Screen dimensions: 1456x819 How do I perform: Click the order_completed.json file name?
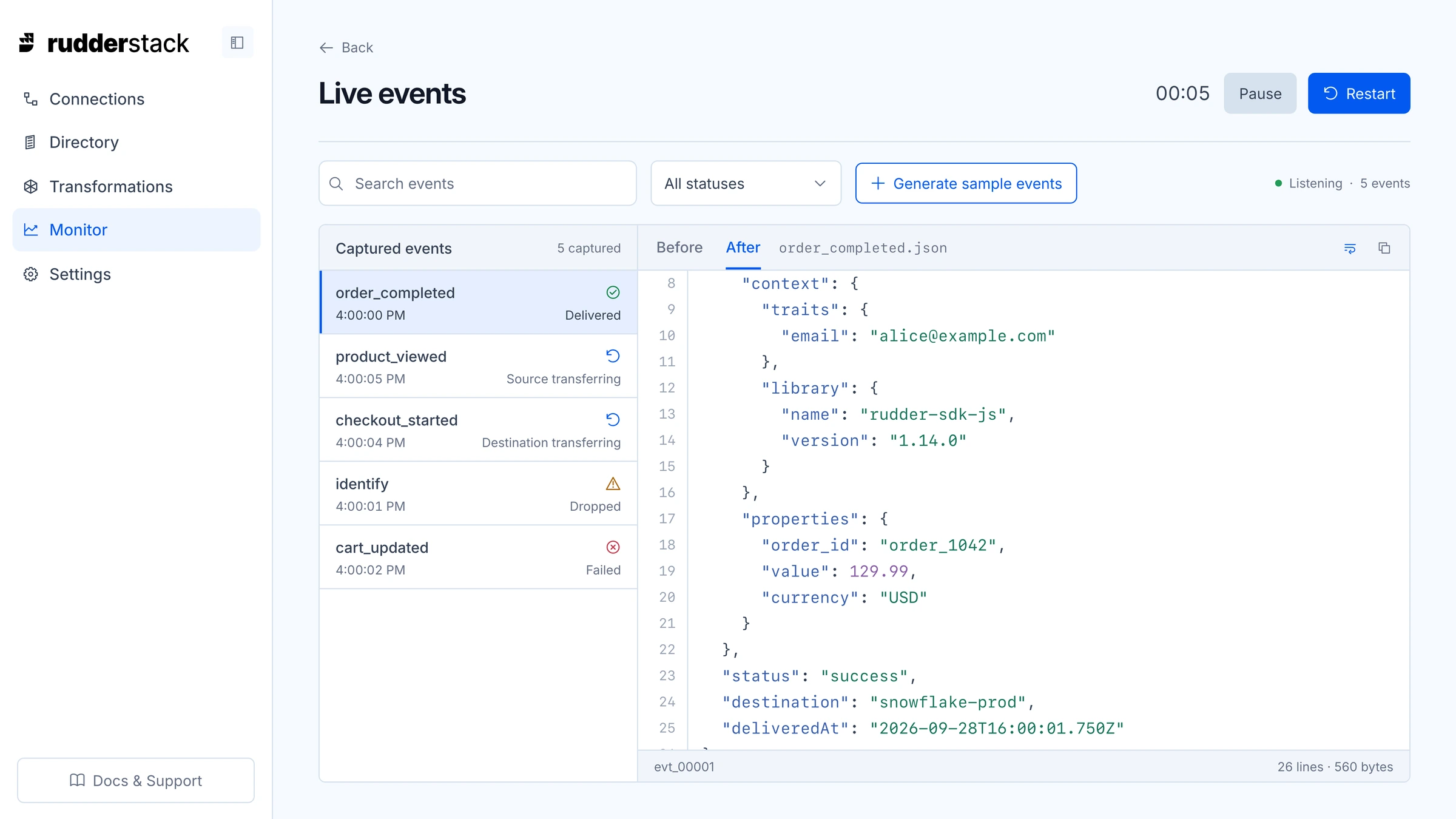pyautogui.click(x=863, y=248)
